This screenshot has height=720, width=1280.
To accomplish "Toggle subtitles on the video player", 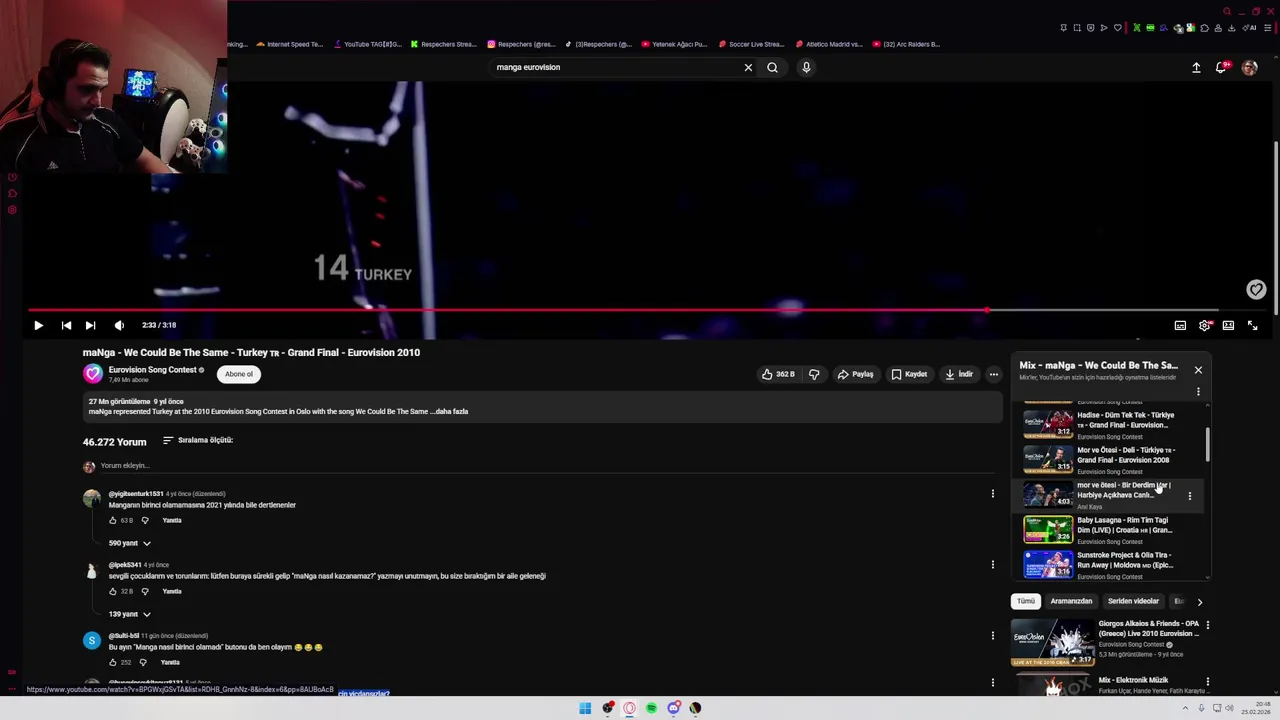I will [x=1180, y=325].
